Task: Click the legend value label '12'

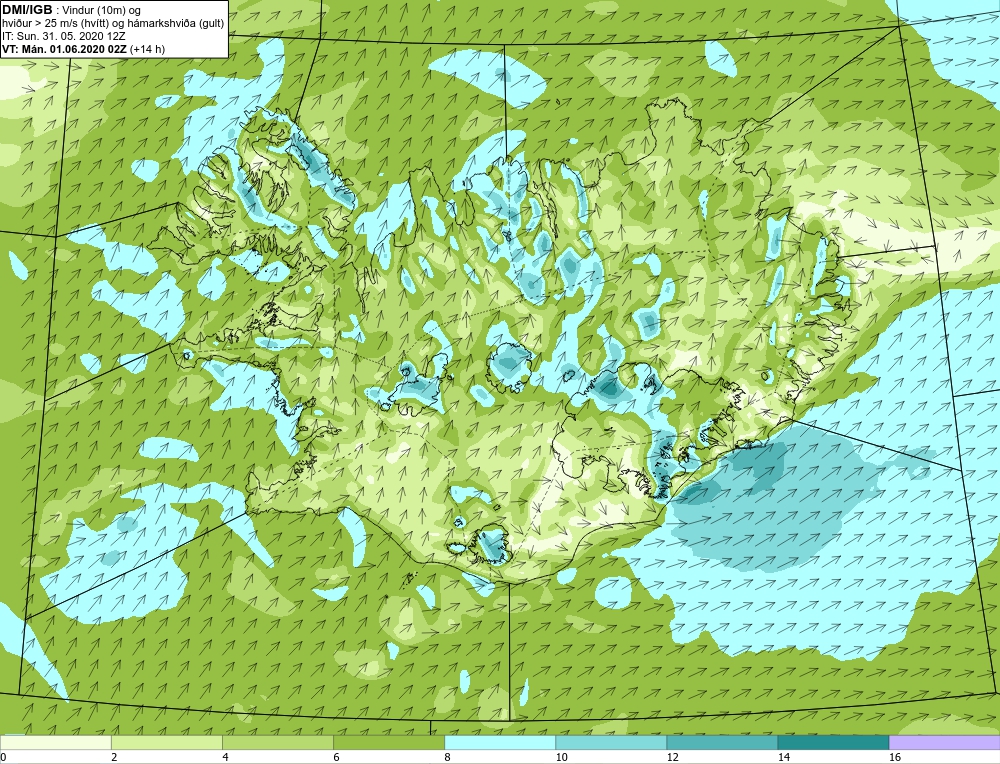Action: 672,757
